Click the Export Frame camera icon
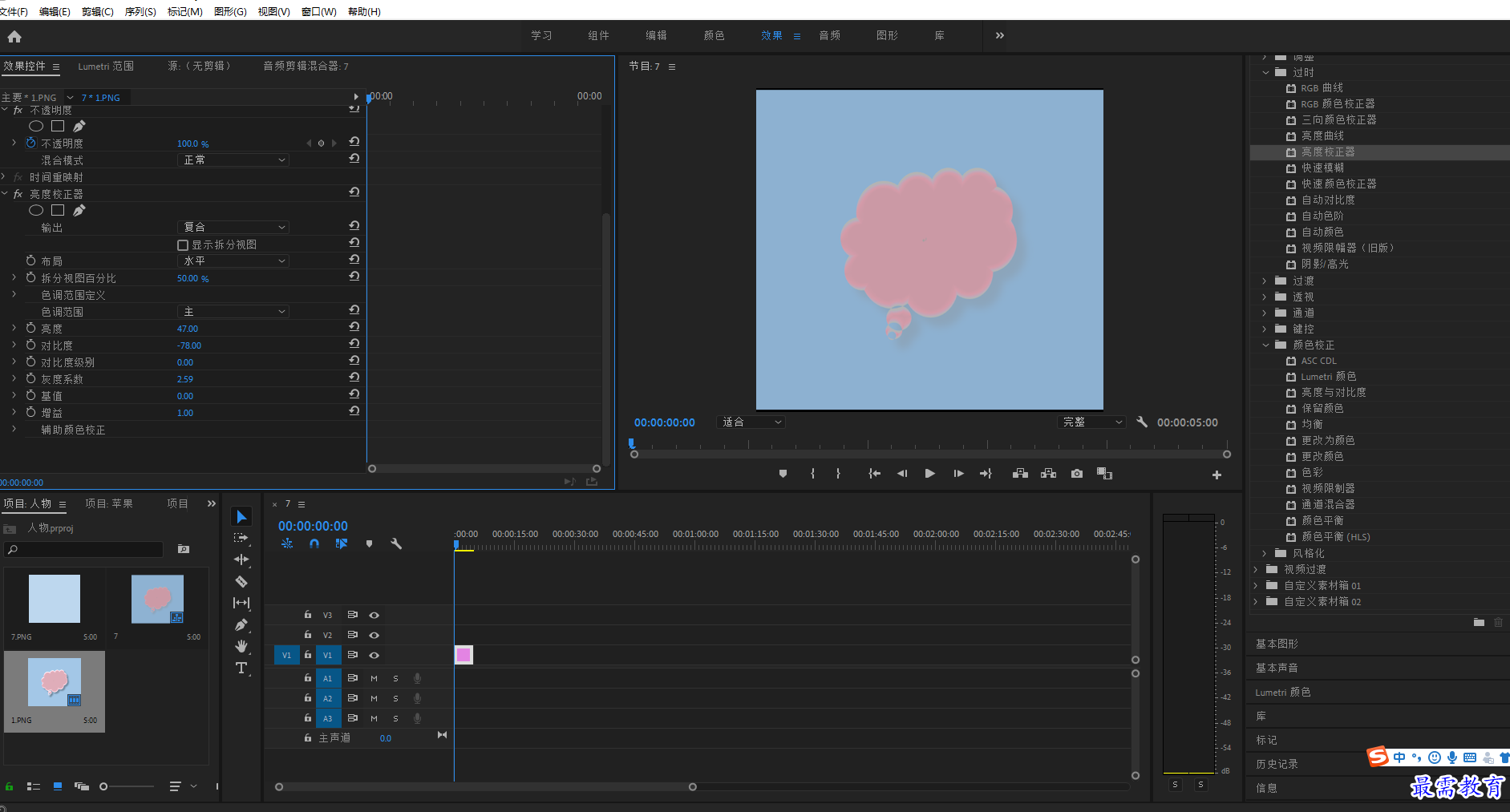1510x812 pixels. (1077, 474)
